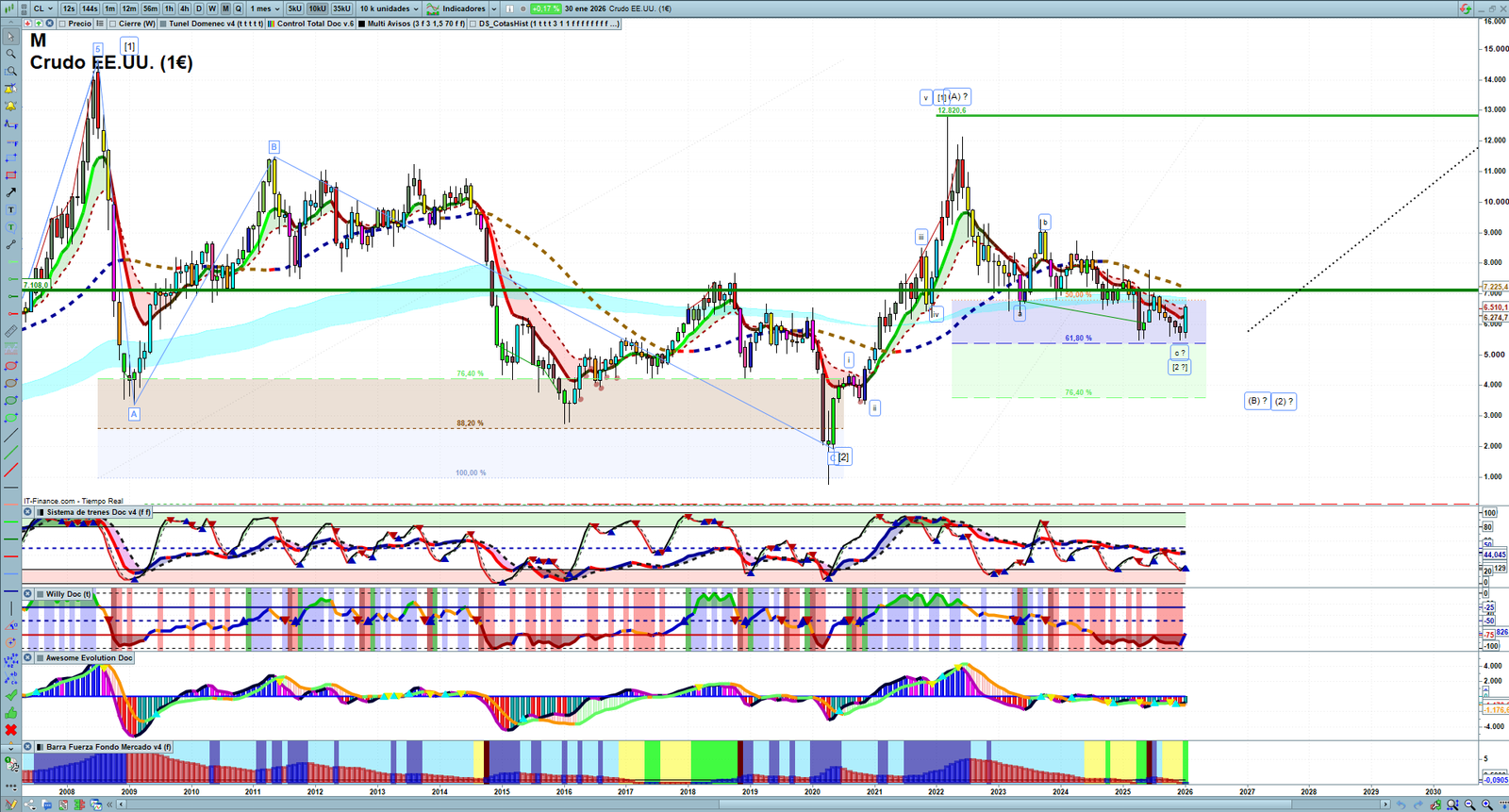The width and height of the screenshot is (1509, 812).
Task: Pick the red ellipse drawing tool
Action: pyautogui.click(x=10, y=366)
